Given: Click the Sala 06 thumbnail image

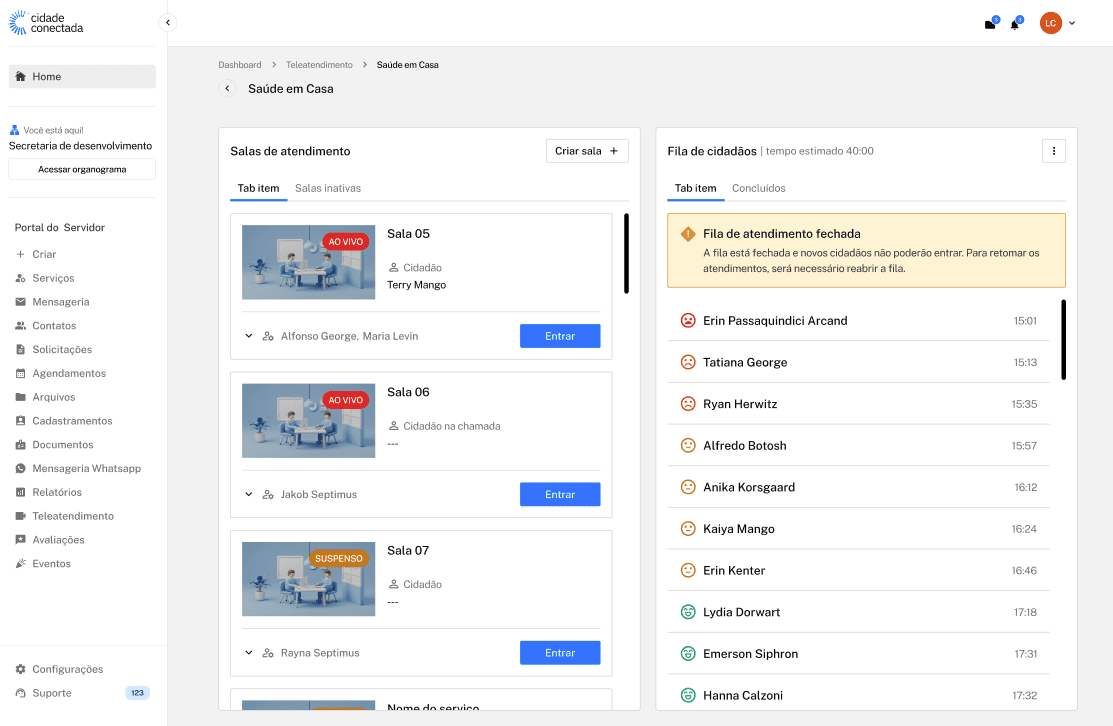Looking at the screenshot, I should click(308, 420).
